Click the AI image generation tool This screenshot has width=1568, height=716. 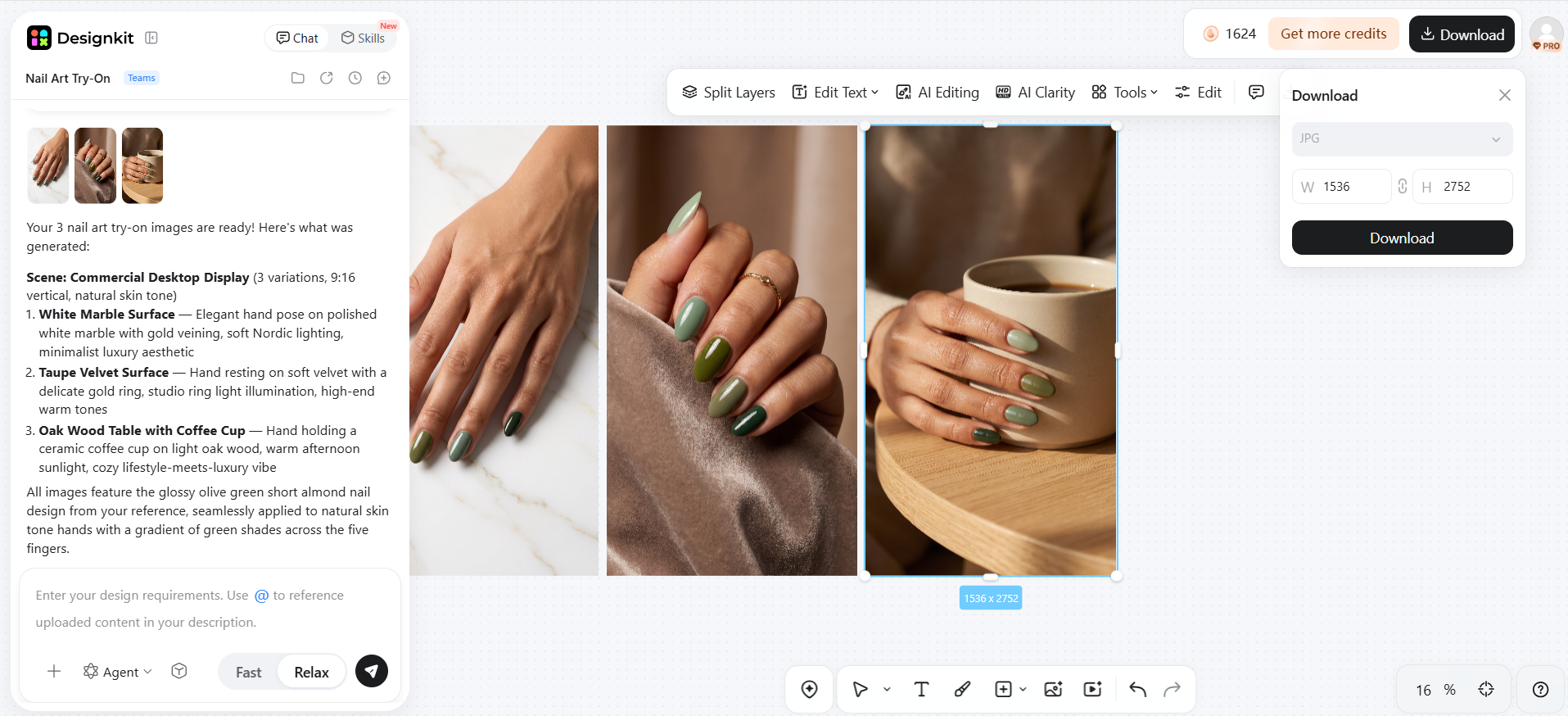tap(1053, 689)
